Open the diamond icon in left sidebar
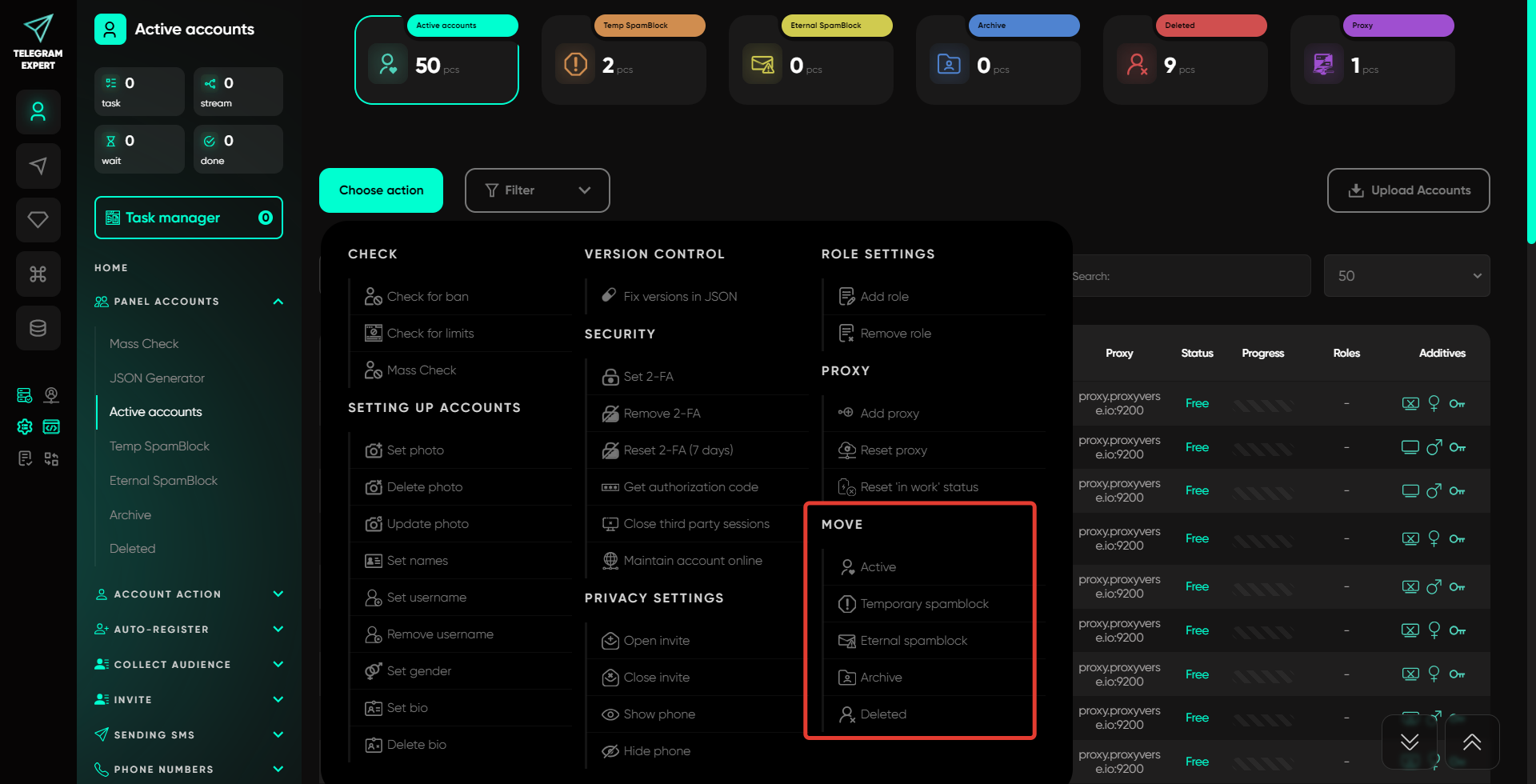The image size is (1536, 784). [38, 220]
